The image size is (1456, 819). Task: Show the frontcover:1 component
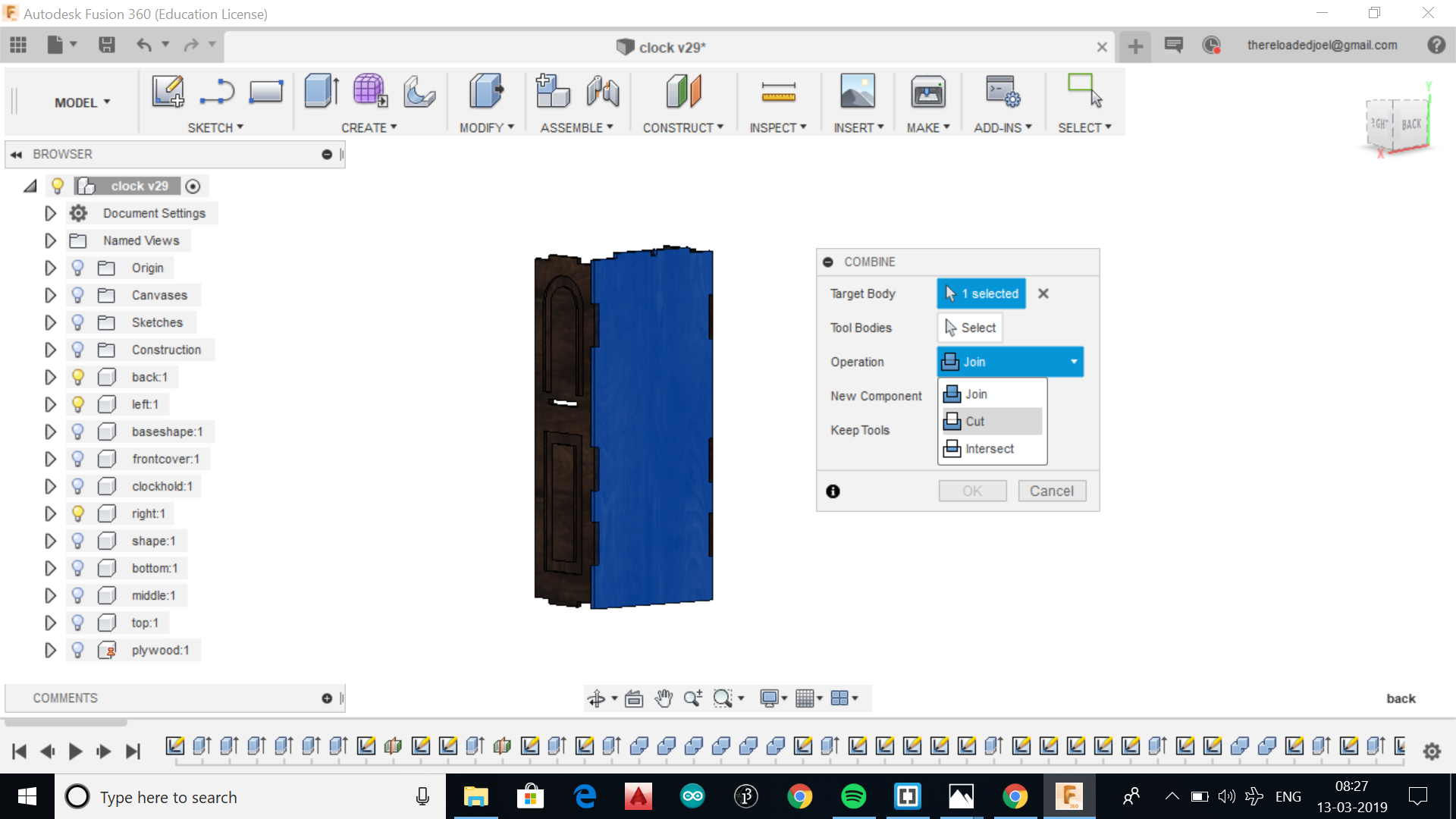click(77, 459)
